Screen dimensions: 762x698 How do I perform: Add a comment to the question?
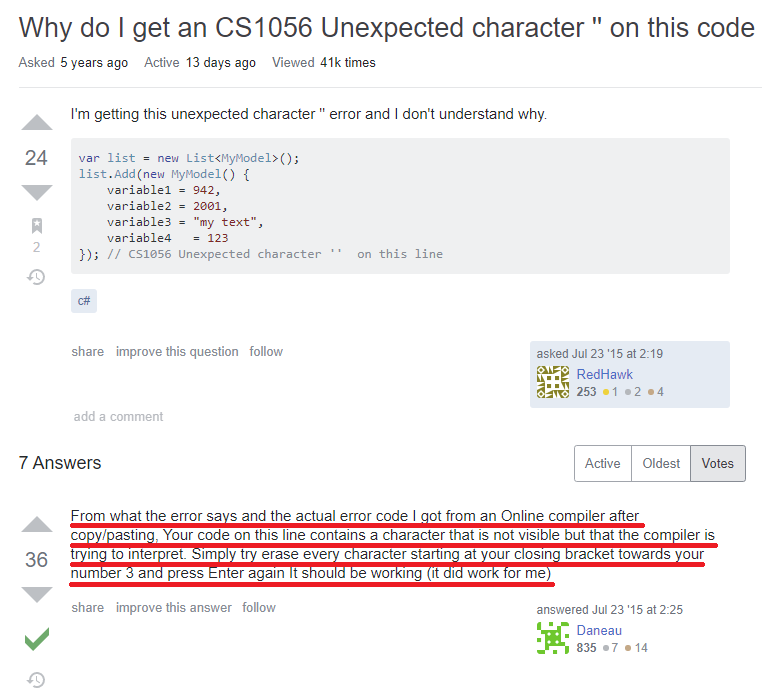pyautogui.click(x=118, y=417)
